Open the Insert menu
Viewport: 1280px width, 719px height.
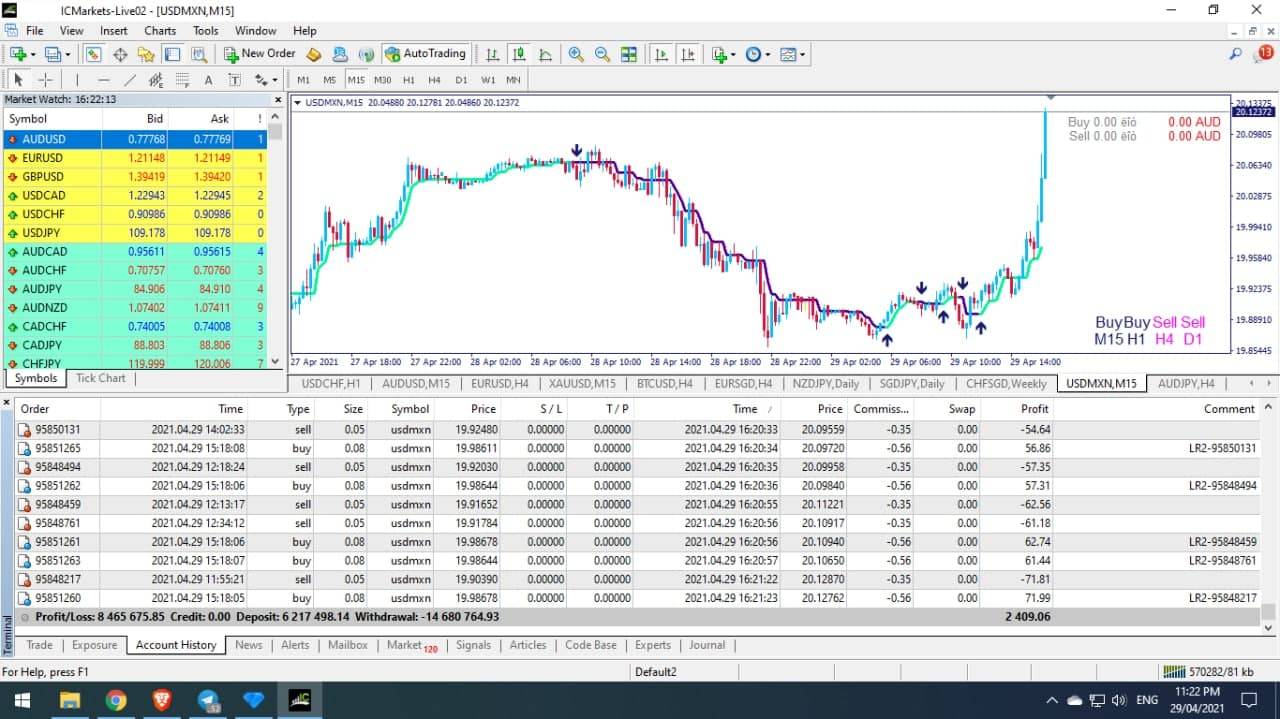[113, 31]
